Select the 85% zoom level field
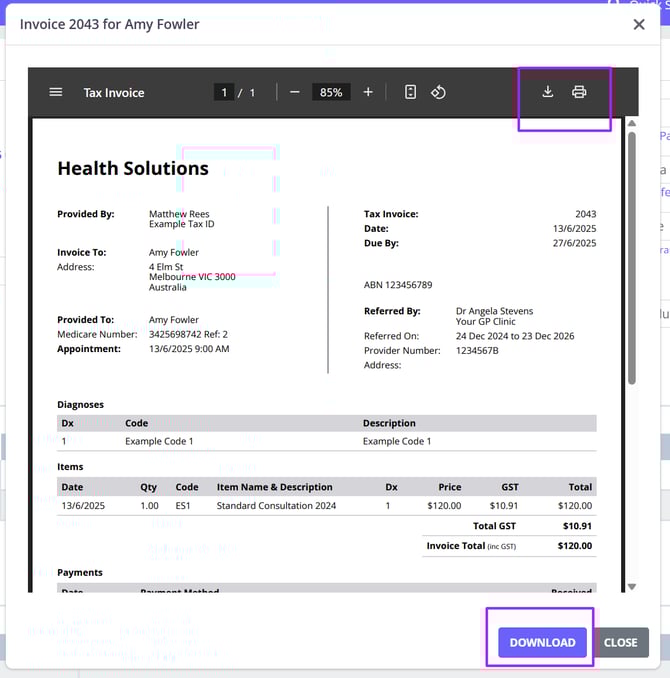670x678 pixels. (330, 92)
